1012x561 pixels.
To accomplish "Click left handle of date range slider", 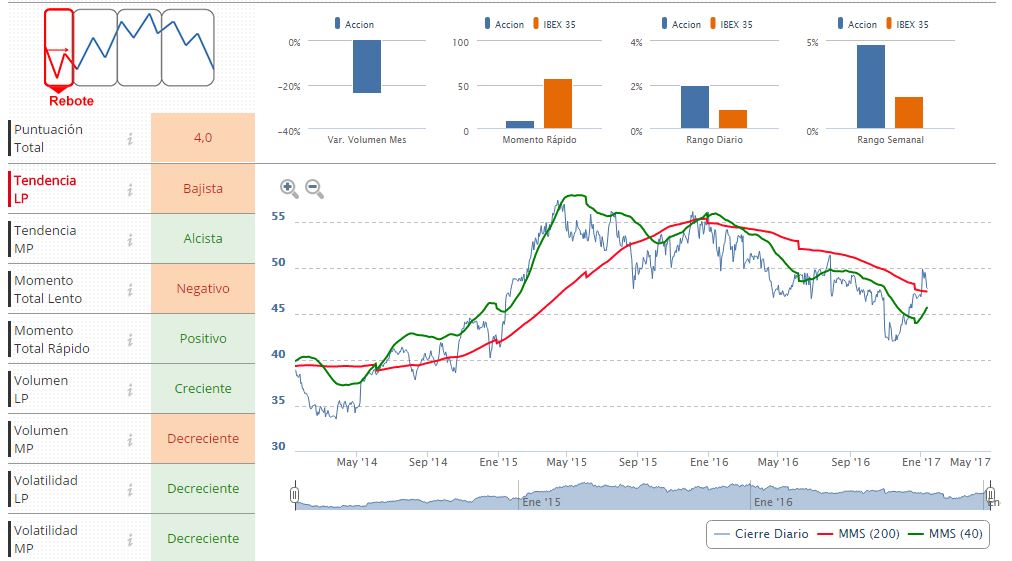I will 294,495.
